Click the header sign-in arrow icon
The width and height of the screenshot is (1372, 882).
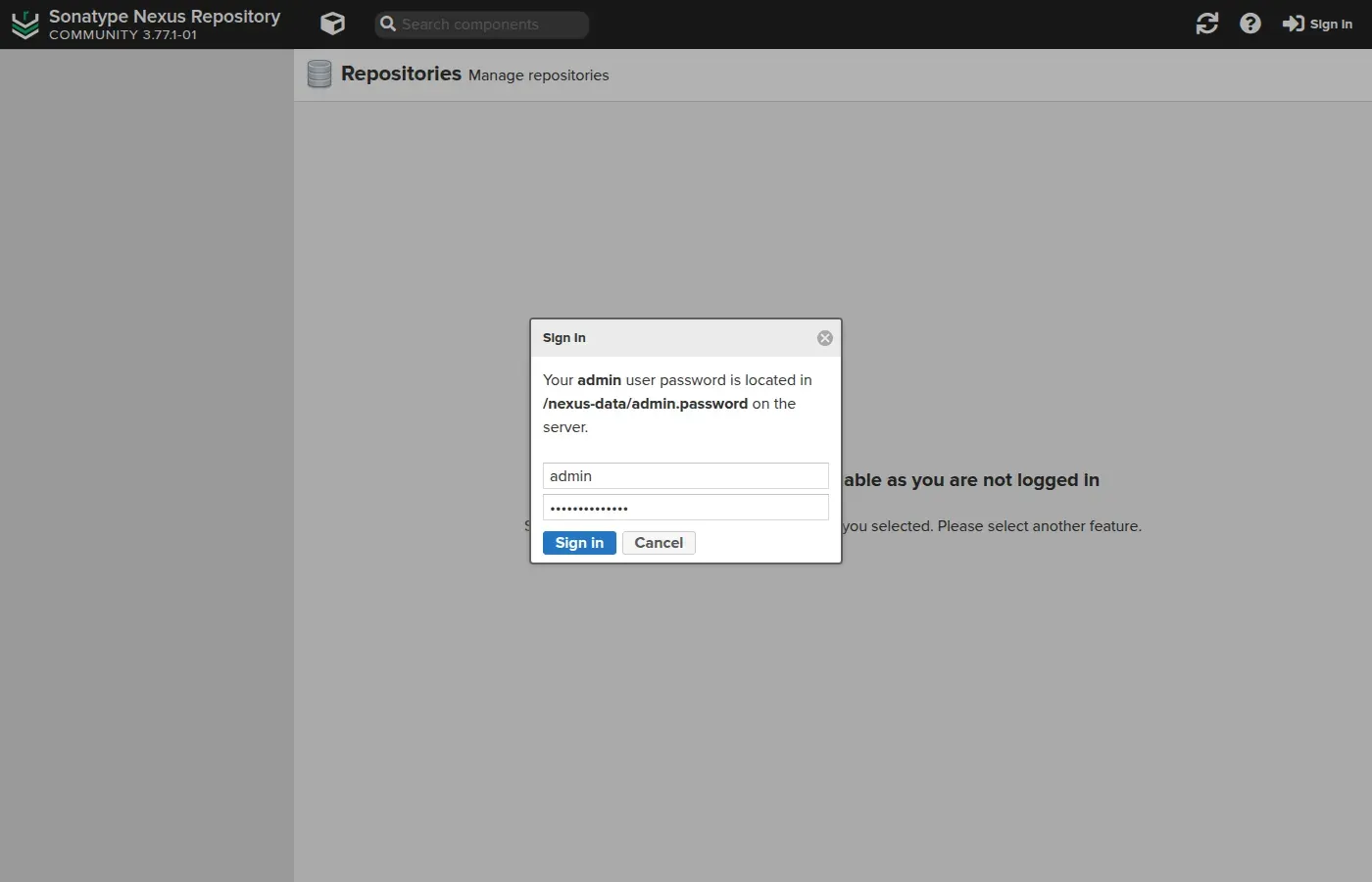1294,24
